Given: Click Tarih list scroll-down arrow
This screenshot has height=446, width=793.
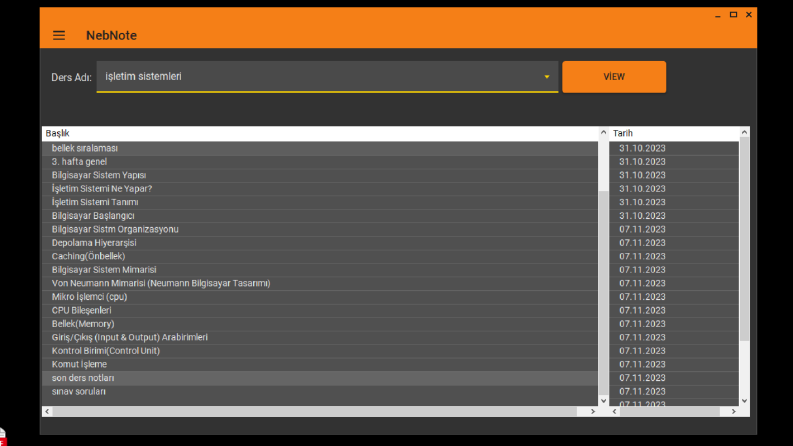Looking at the screenshot, I should tap(744, 400).
